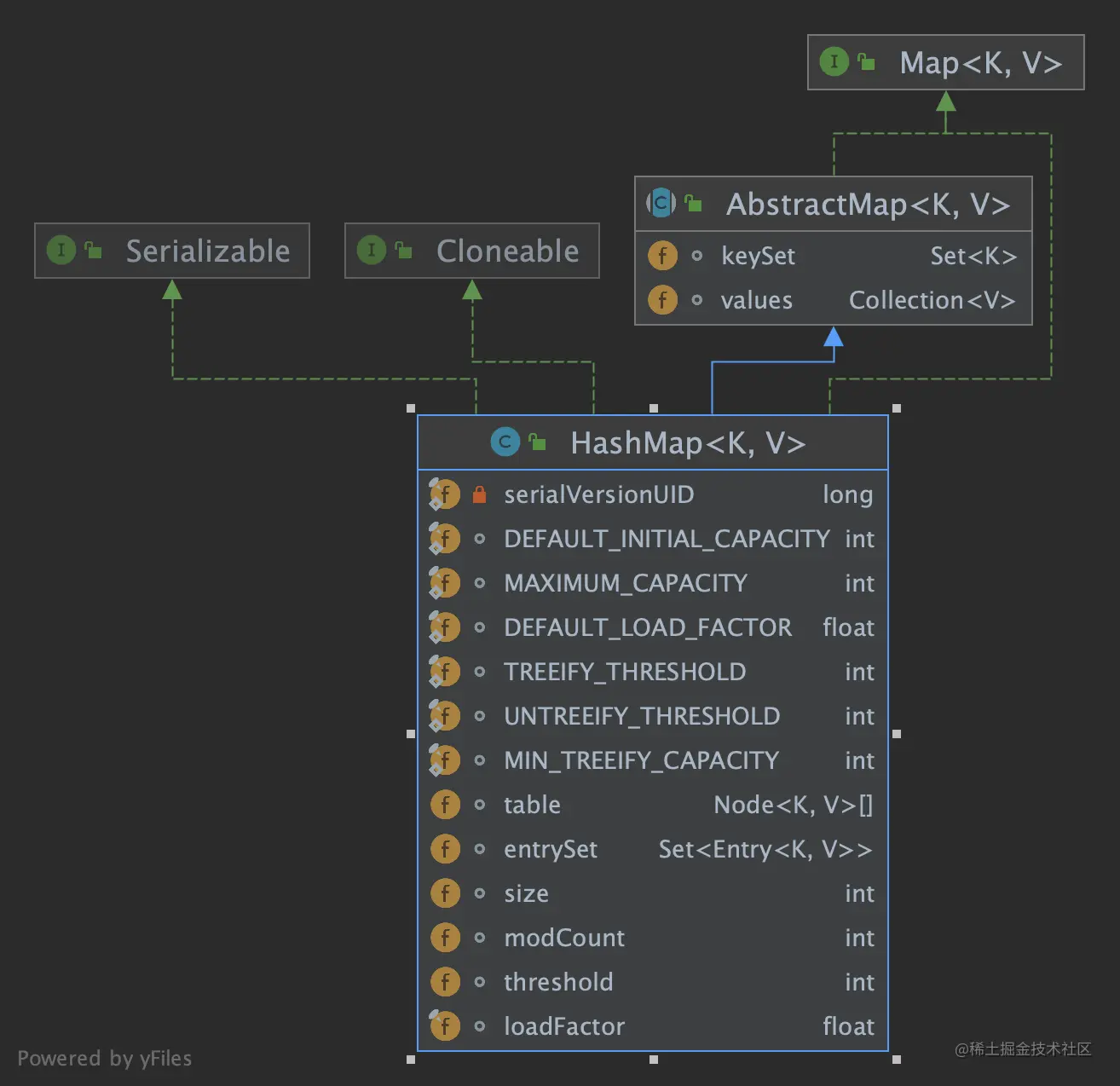Toggle the lock icon beside HashMap<K, V>
The width and height of the screenshot is (1120, 1086).
click(536, 442)
